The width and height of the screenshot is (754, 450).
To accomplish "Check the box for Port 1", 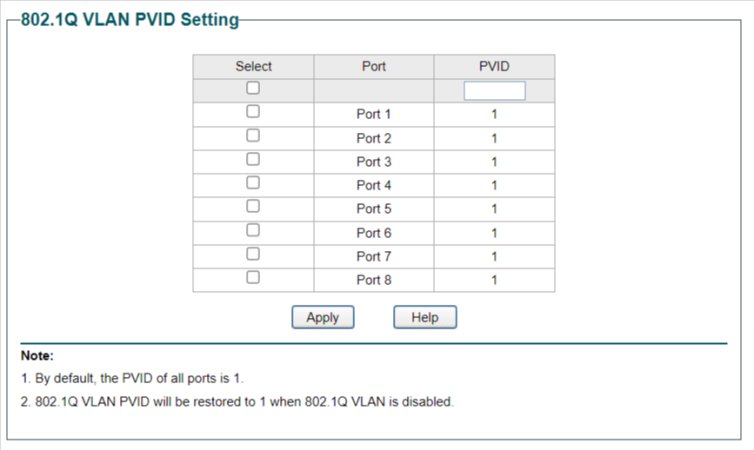I will click(x=253, y=112).
